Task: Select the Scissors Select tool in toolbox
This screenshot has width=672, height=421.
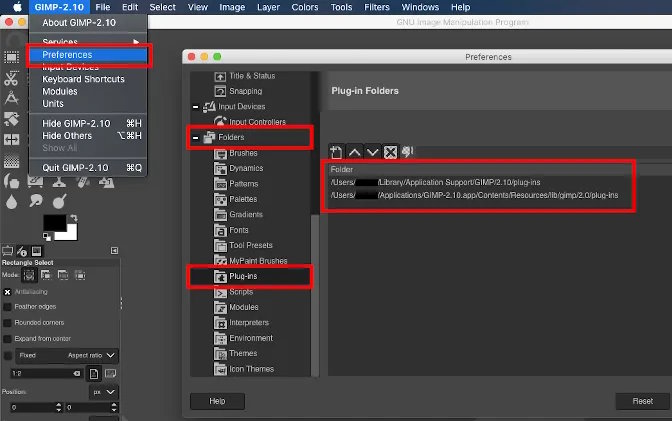Action: [11, 78]
